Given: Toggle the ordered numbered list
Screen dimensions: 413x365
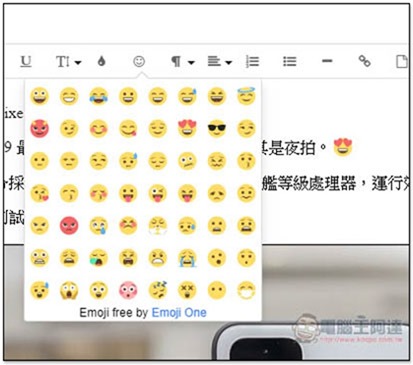Looking at the screenshot, I should [x=252, y=62].
